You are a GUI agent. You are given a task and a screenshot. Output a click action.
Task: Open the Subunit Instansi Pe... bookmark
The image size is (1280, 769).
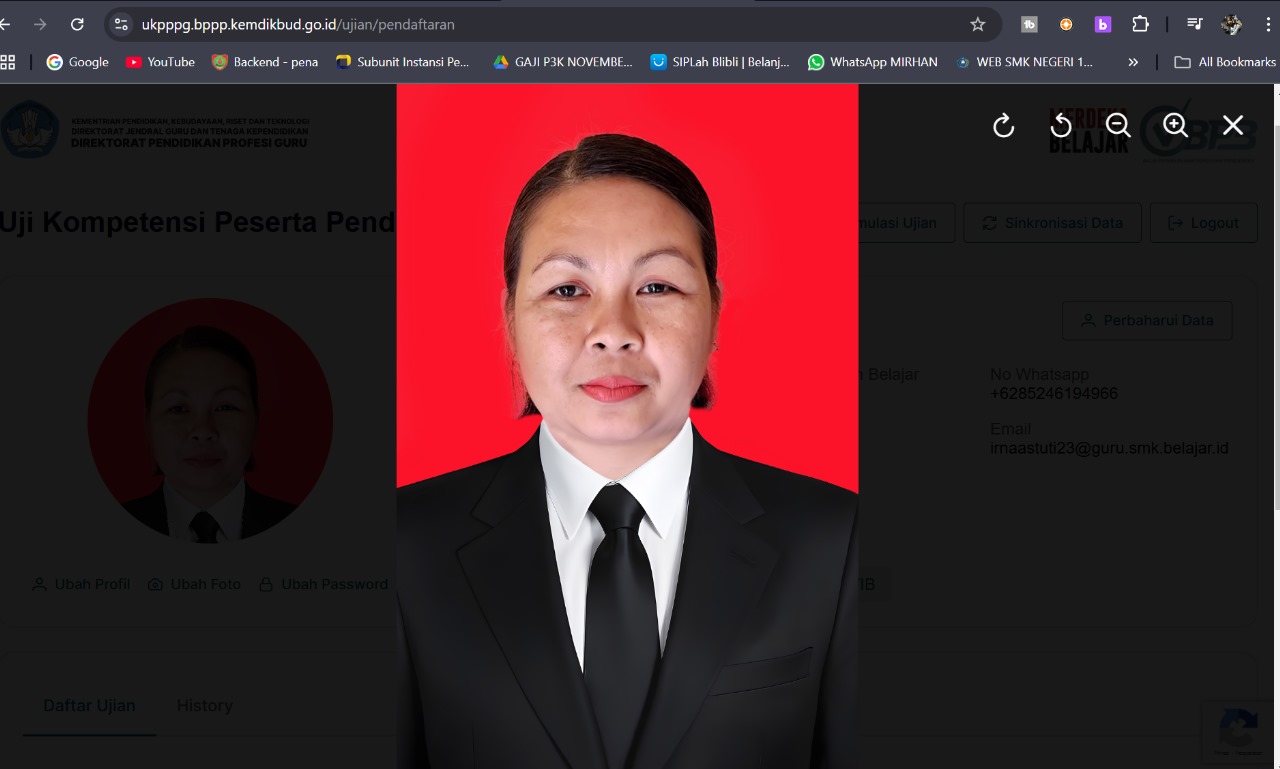(402, 62)
